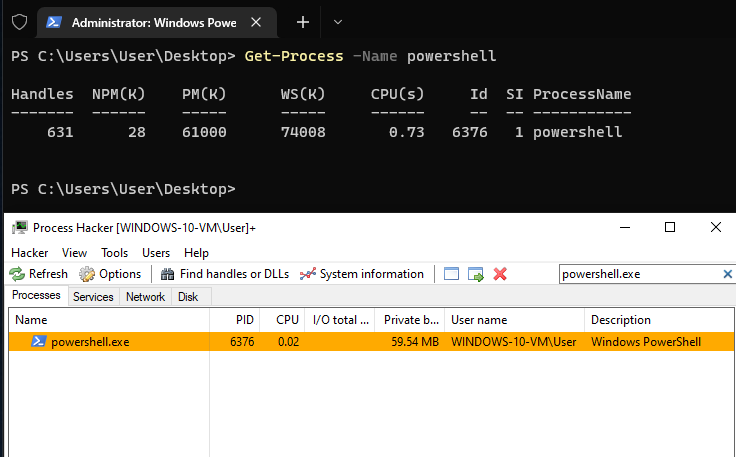Click the Windows PowerShell description cell

pos(646,342)
